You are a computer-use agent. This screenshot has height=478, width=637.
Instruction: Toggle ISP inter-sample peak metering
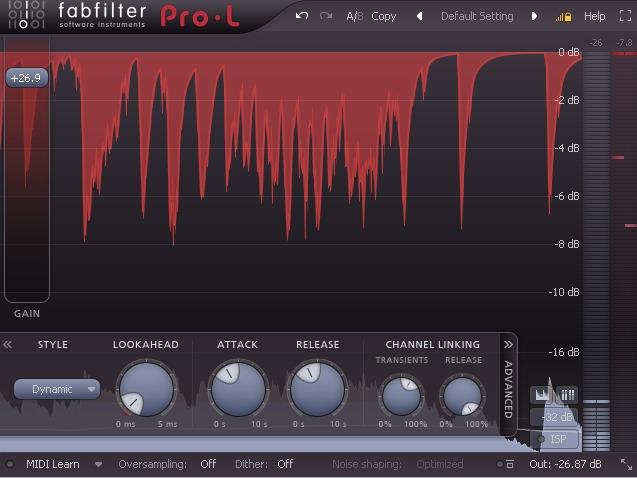click(555, 439)
